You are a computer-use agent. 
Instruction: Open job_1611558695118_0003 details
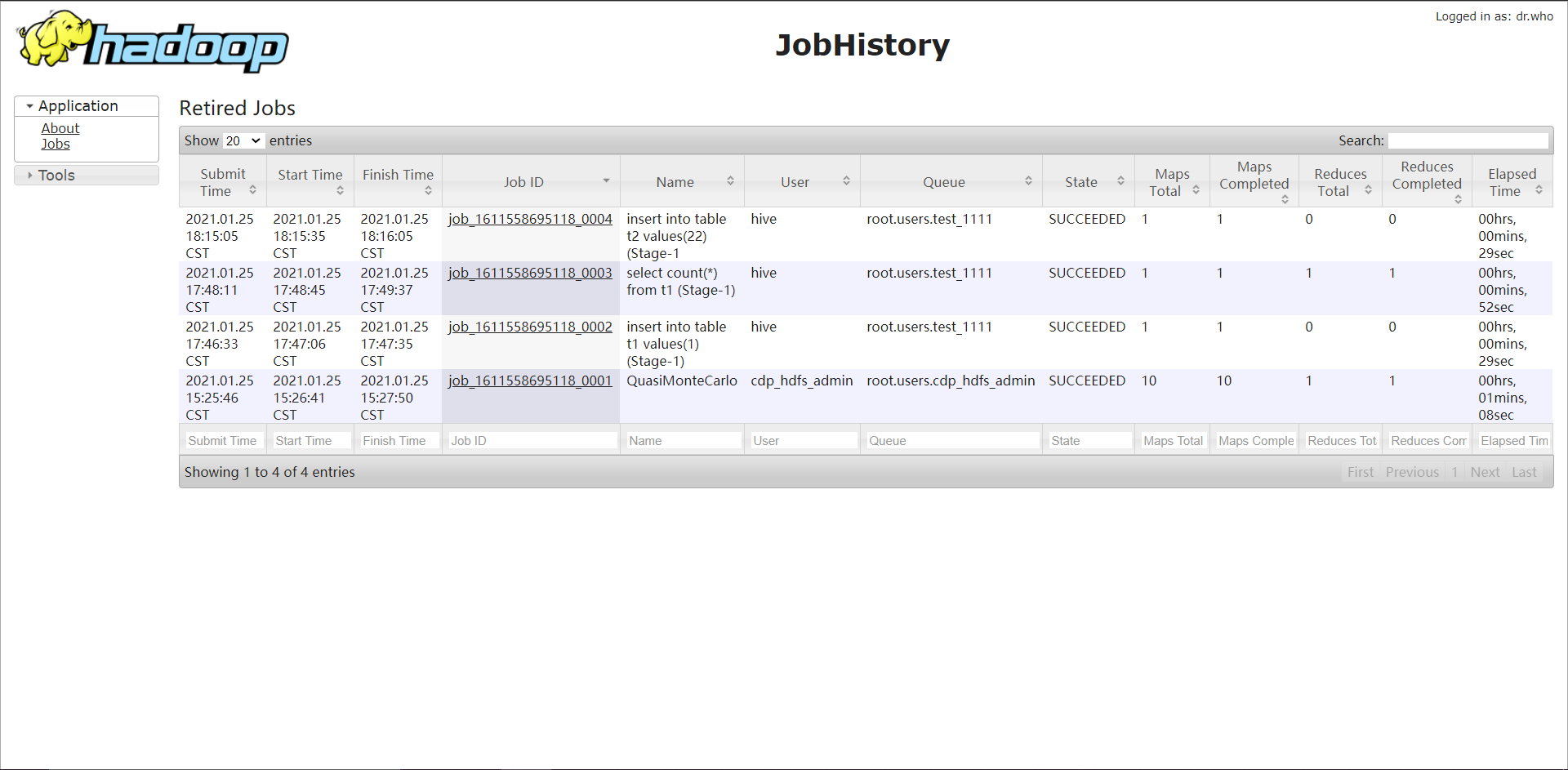(530, 273)
